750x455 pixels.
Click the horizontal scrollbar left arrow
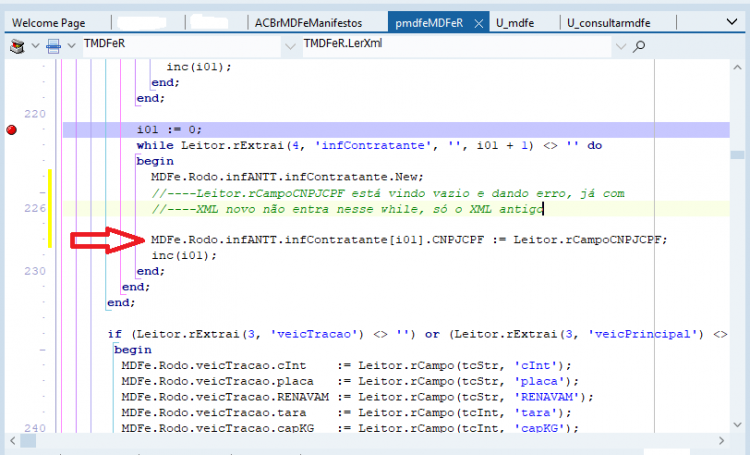point(12,441)
